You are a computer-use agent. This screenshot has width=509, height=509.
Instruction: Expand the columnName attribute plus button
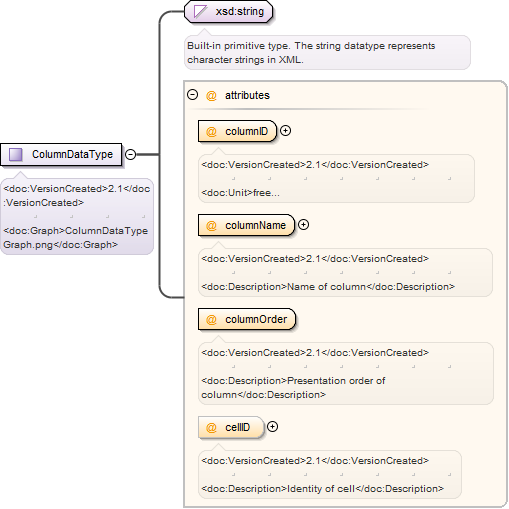coord(303,225)
